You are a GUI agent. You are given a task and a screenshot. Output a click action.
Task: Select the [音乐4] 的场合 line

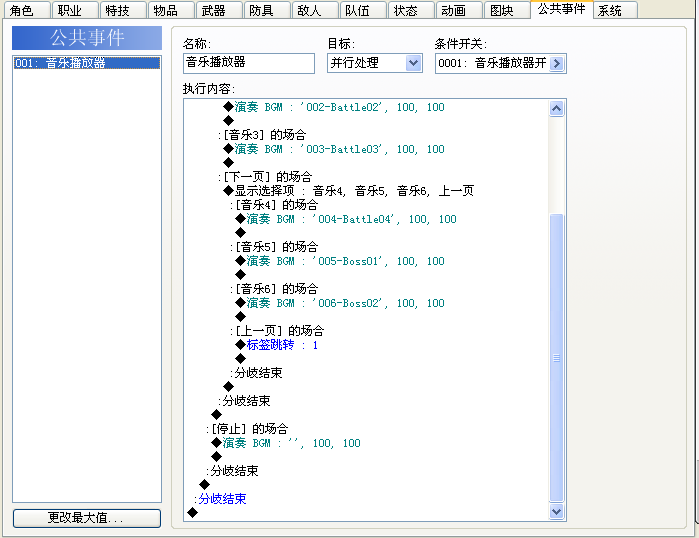[274, 205]
